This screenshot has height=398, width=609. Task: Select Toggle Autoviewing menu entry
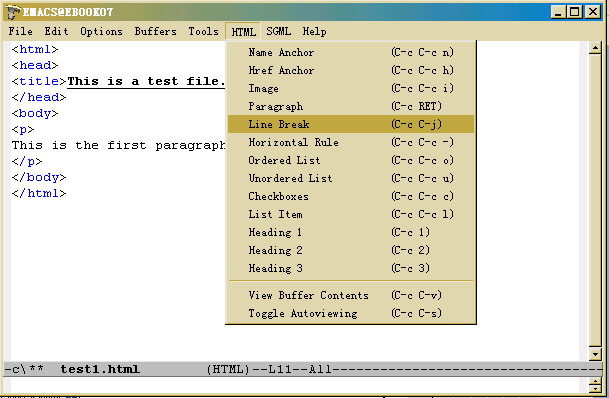pyautogui.click(x=351, y=313)
